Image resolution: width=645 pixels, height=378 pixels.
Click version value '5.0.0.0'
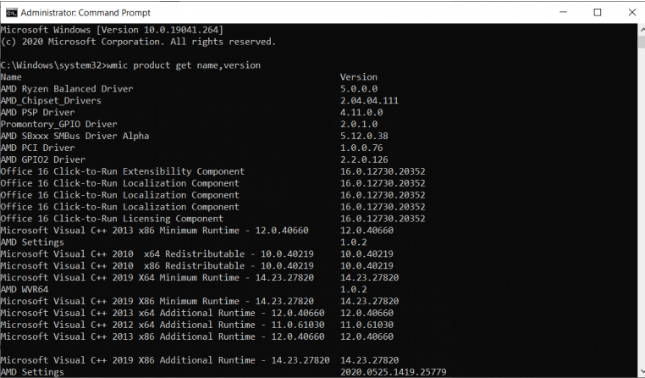[x=359, y=89]
